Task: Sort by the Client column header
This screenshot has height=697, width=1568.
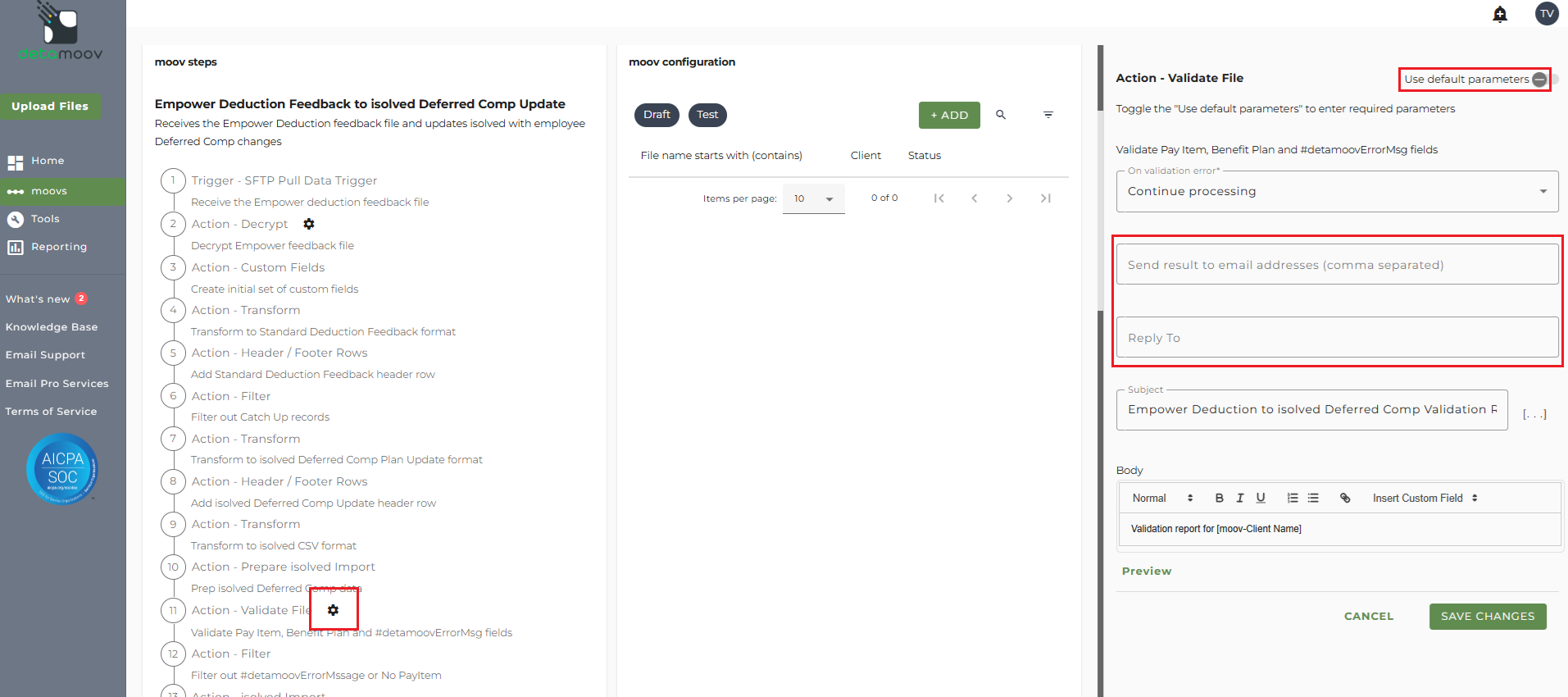Action: click(866, 156)
